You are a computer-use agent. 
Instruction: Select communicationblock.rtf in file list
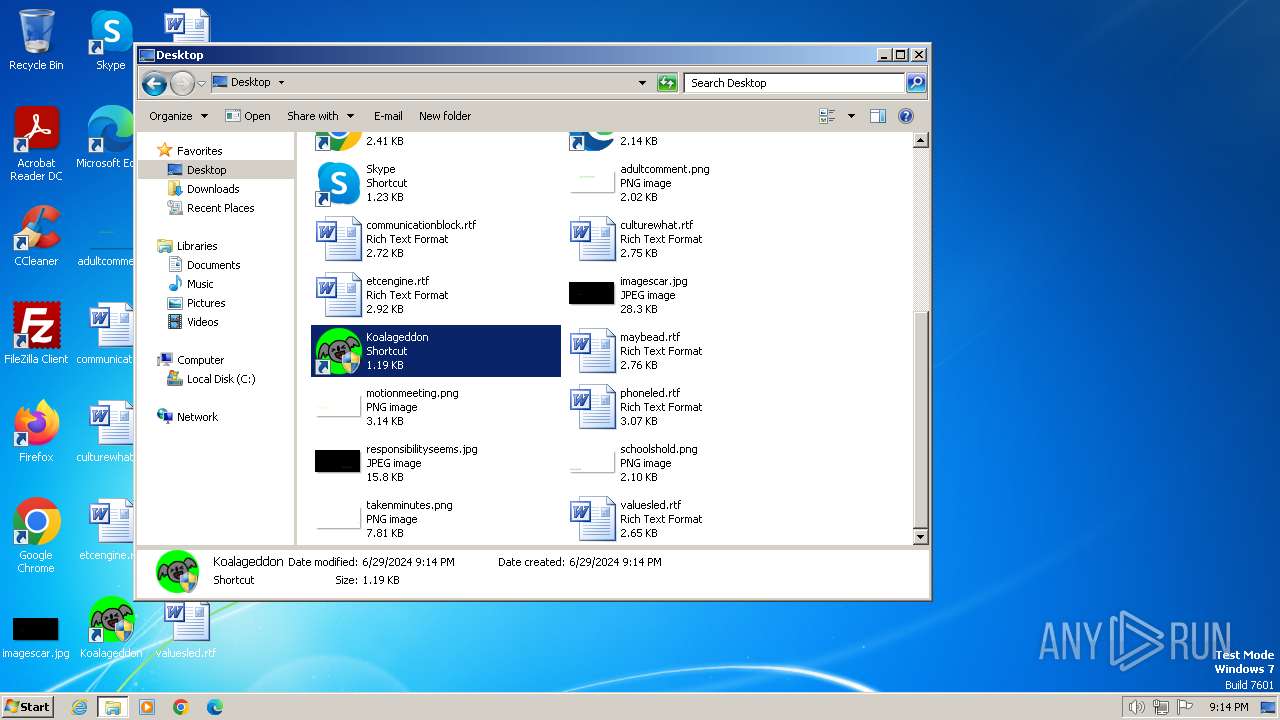point(436,239)
